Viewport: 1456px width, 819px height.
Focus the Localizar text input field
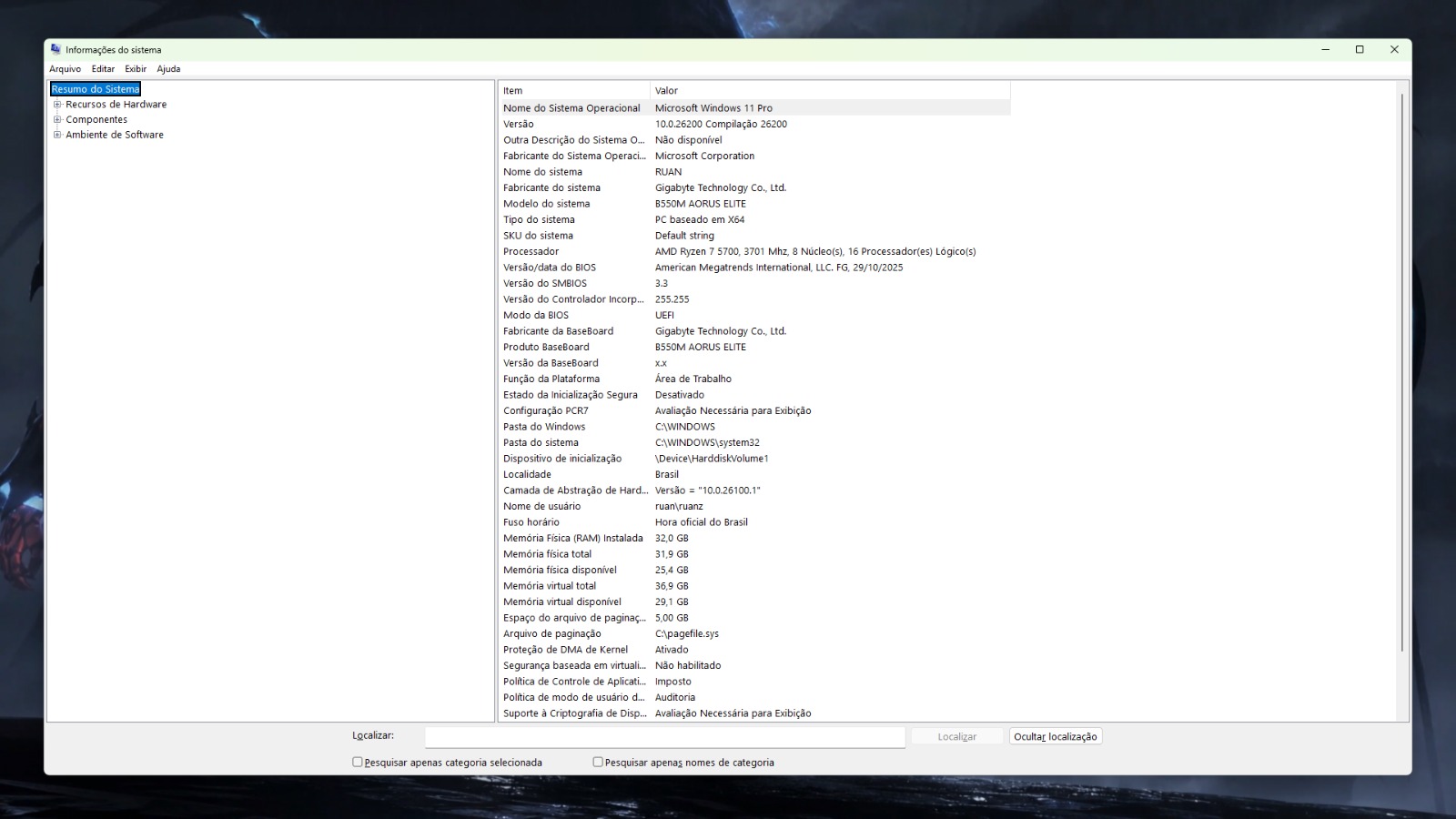click(x=664, y=737)
